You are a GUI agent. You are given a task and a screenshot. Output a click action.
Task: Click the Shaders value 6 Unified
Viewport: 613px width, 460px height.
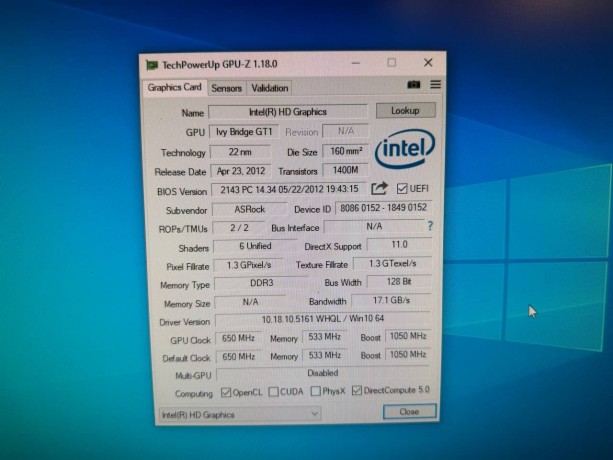(255, 246)
